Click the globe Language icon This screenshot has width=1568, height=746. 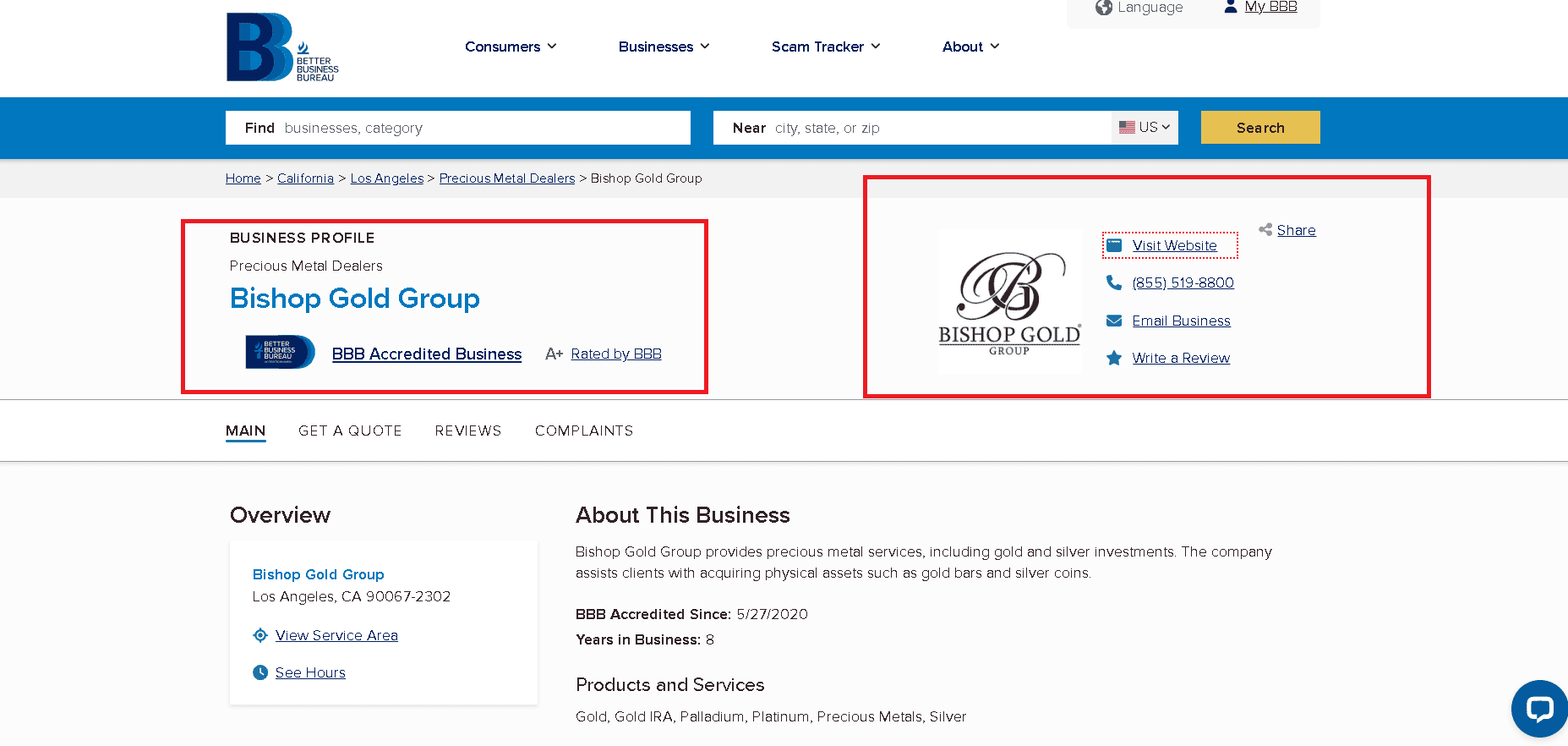point(1104,8)
